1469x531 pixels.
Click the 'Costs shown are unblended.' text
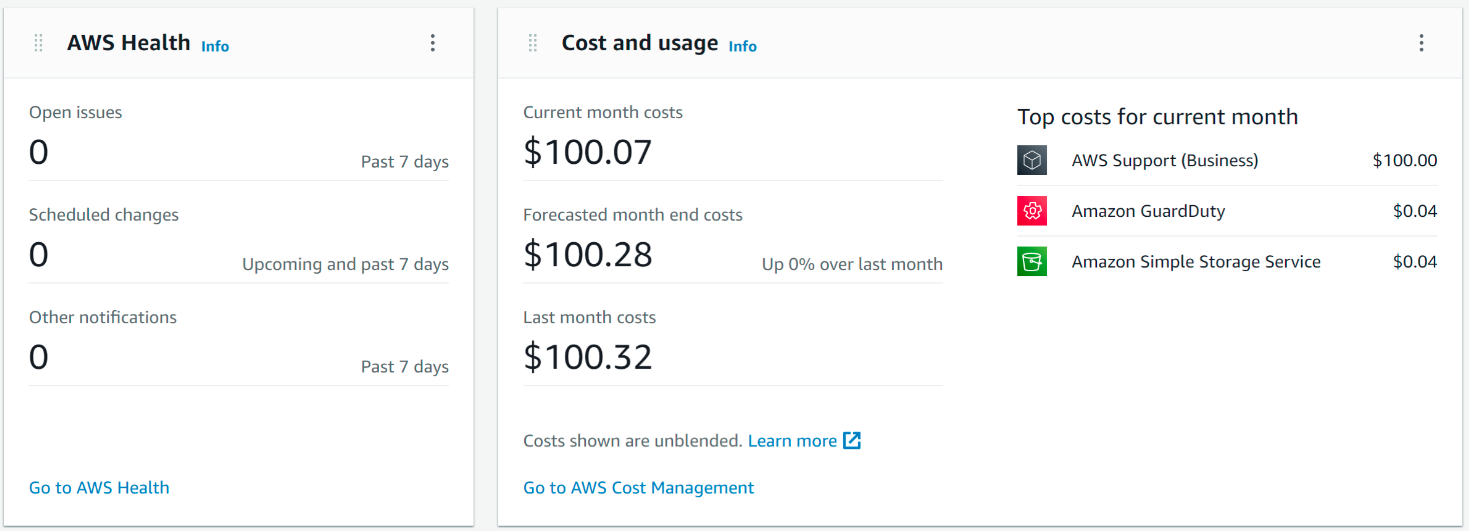click(633, 441)
